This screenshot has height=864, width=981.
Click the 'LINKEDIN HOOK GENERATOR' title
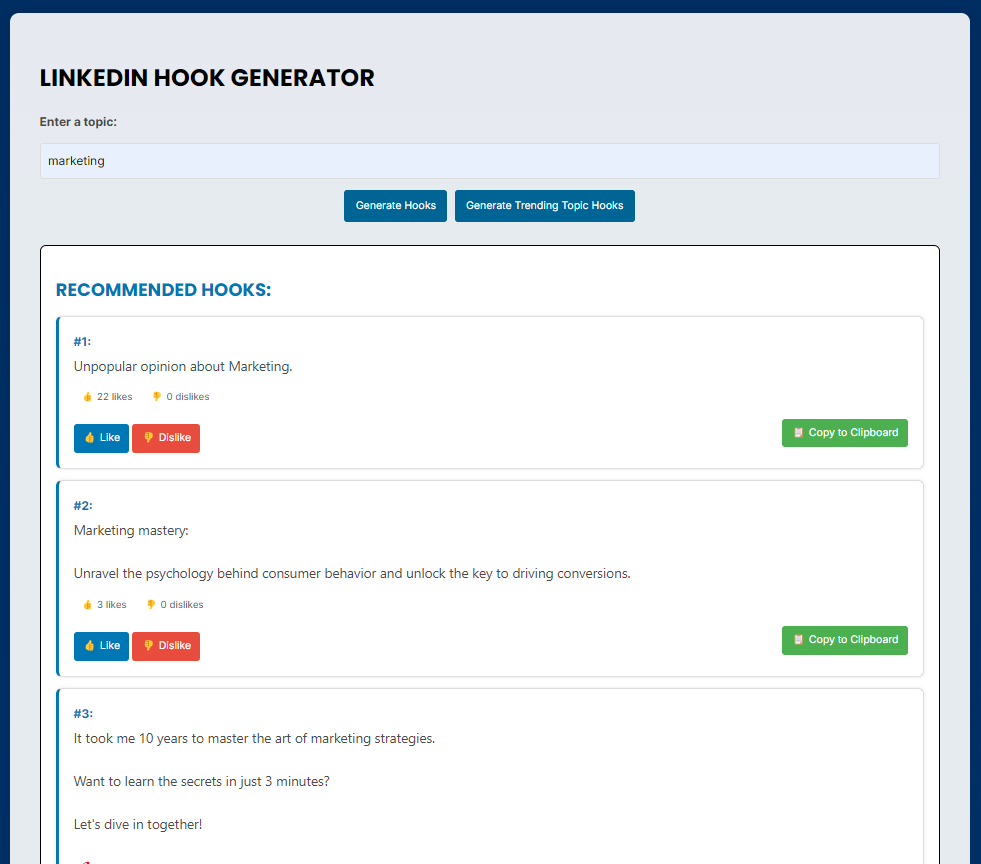coord(207,78)
